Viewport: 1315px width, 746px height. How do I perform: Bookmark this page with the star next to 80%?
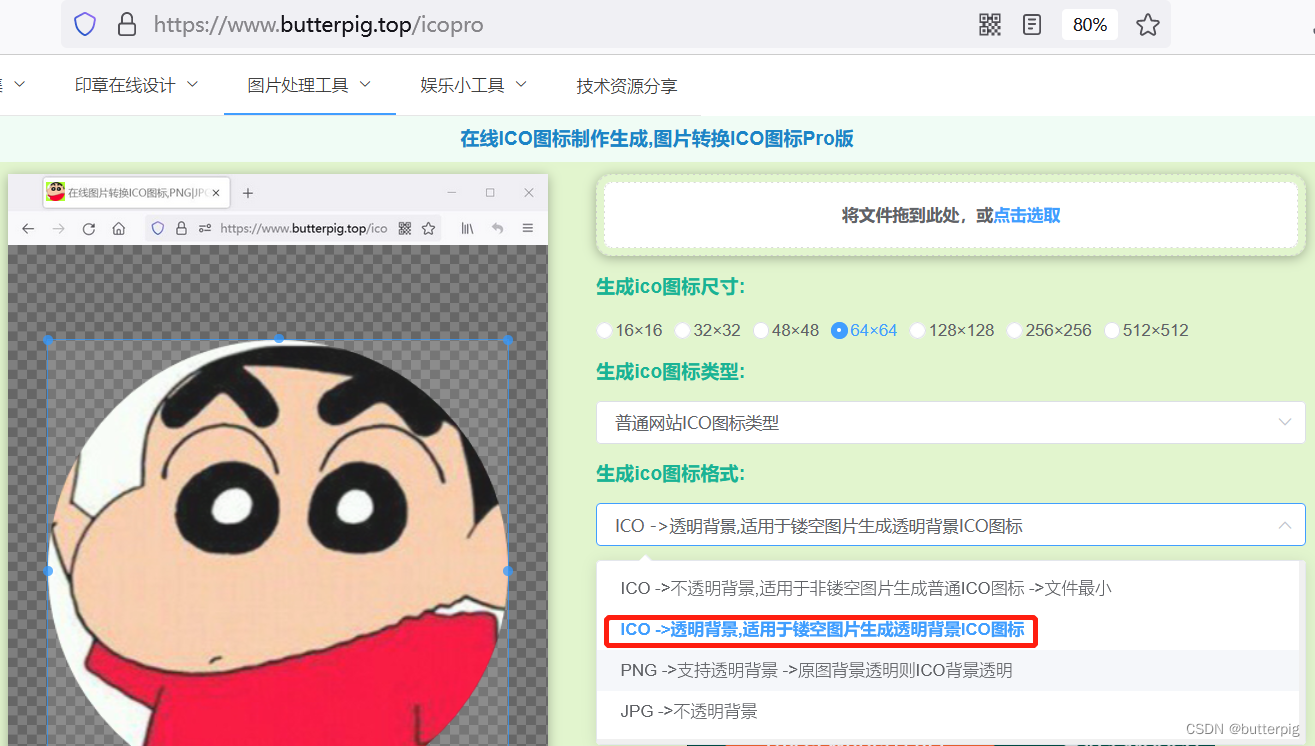[1148, 25]
